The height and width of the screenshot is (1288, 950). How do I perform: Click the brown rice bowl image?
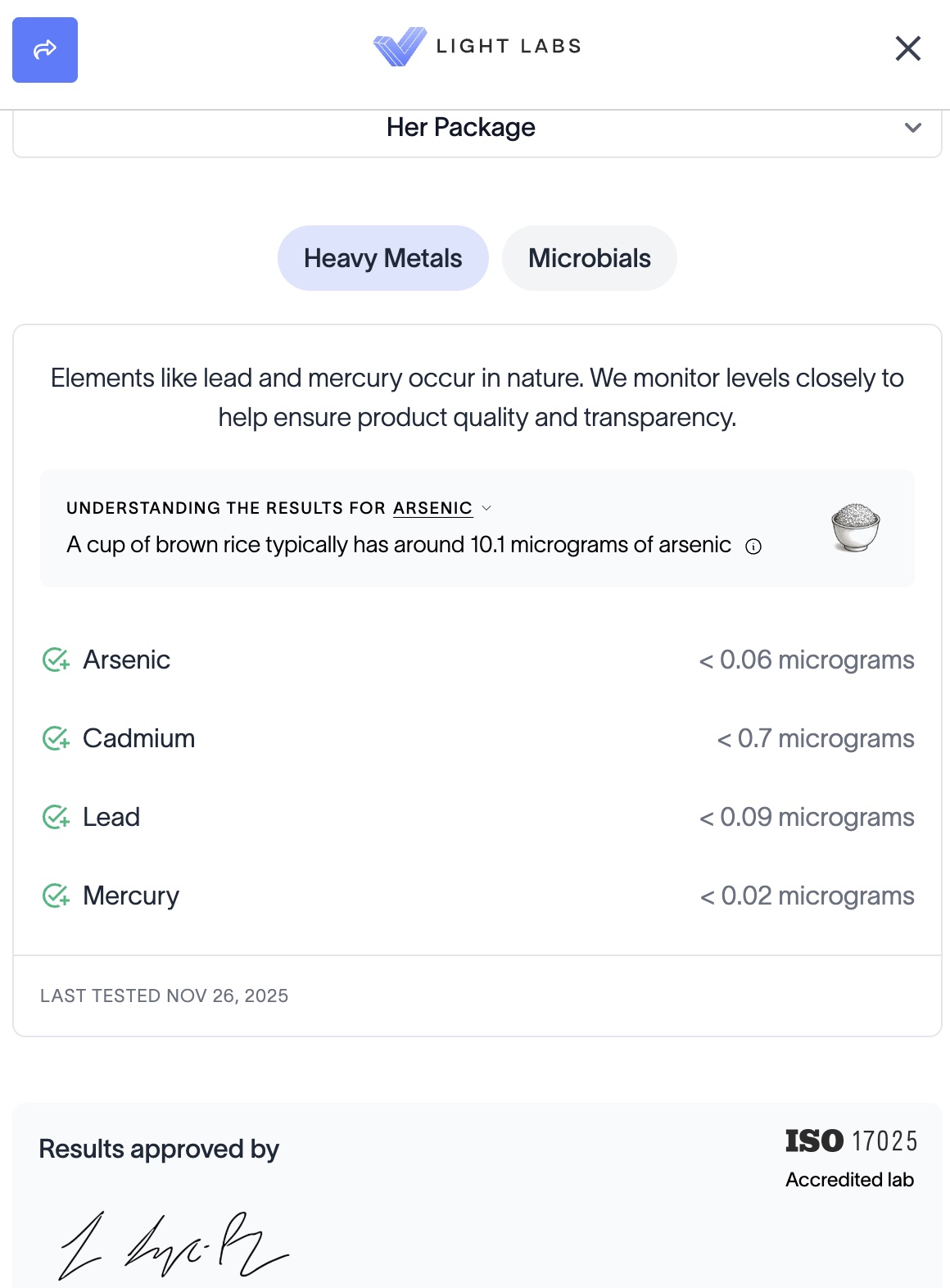(x=855, y=528)
